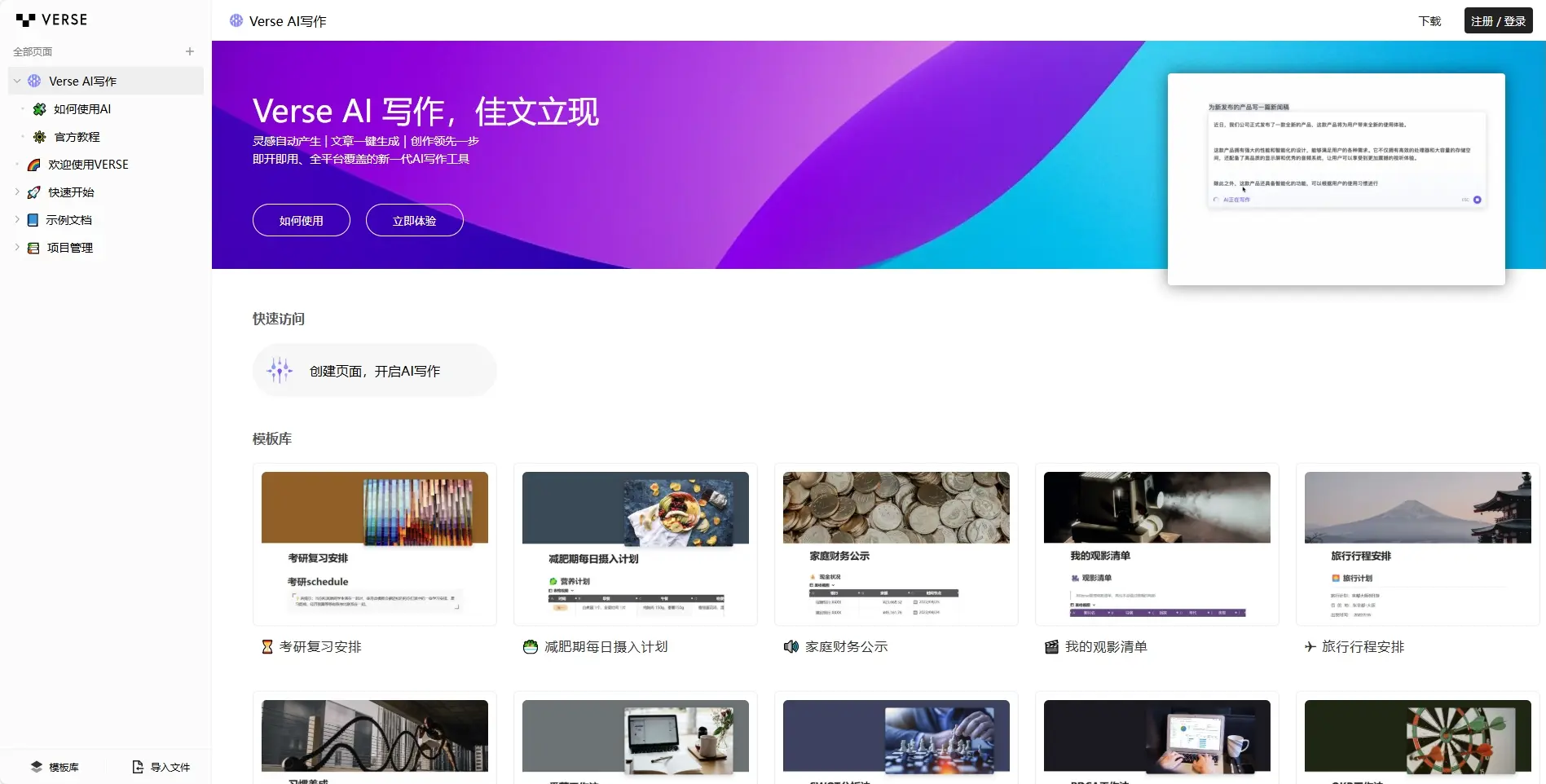Open the 官方教程 page in sidebar
The height and width of the screenshot is (784, 1546).
[x=77, y=137]
